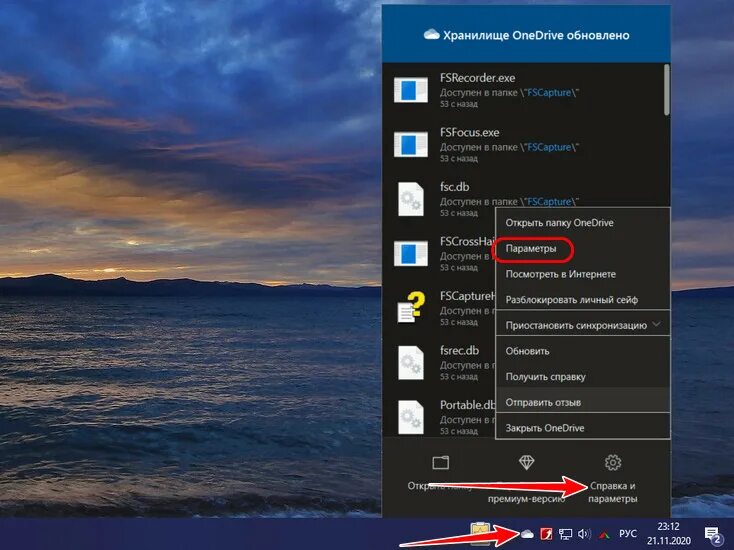Click the red Flash tray icon
The image size is (734, 550).
pyautogui.click(x=546, y=534)
